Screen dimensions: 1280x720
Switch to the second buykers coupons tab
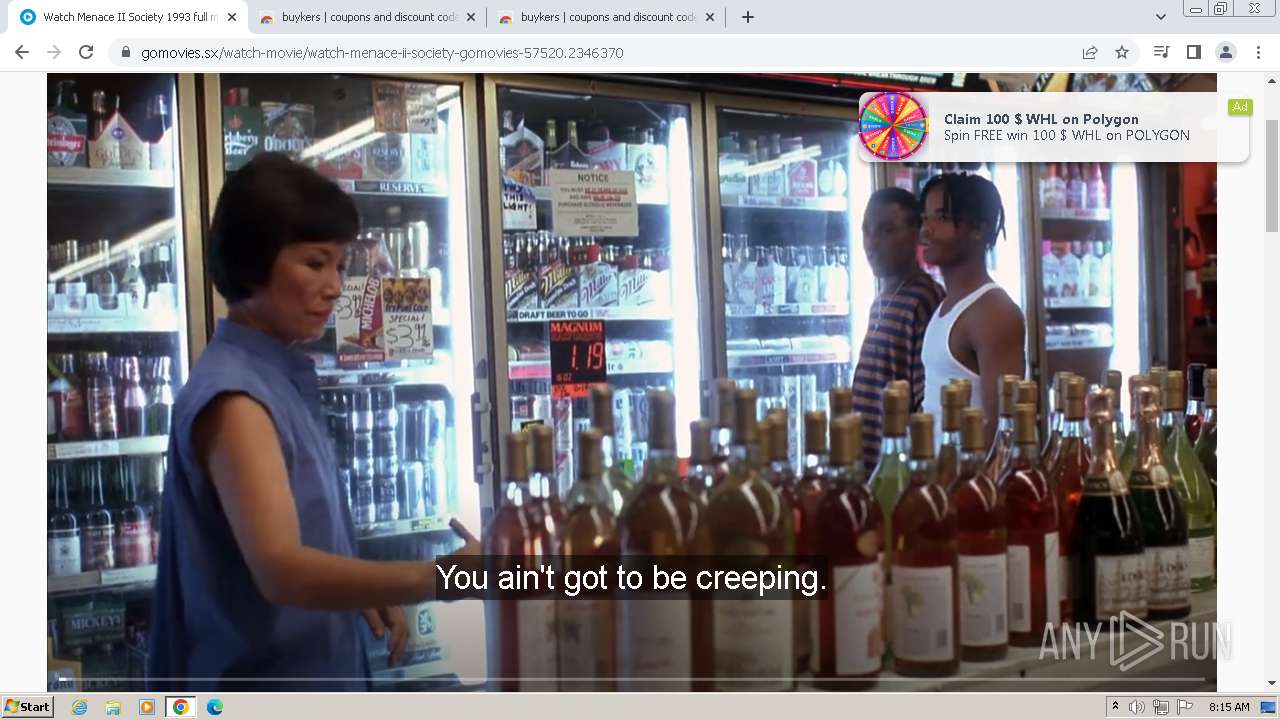click(x=606, y=17)
